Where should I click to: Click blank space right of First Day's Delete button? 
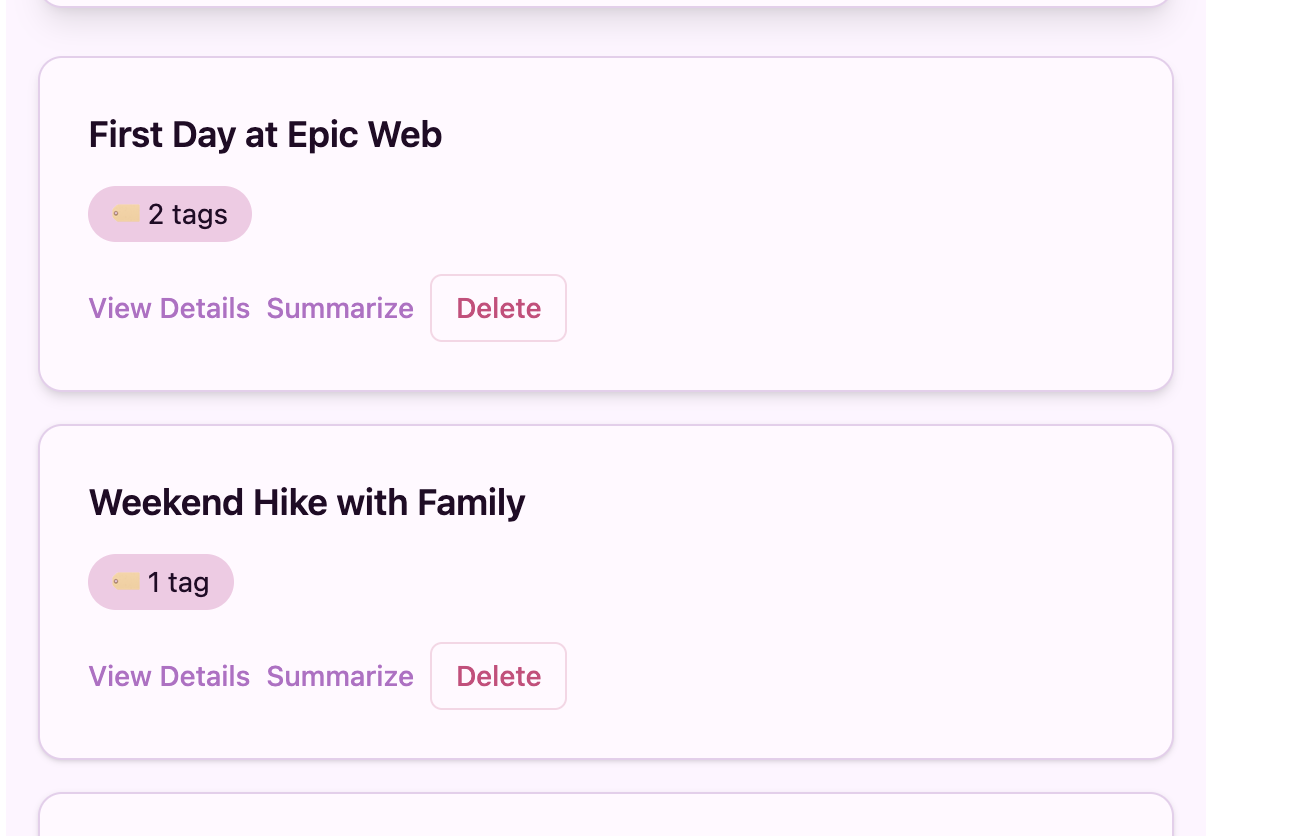point(850,308)
